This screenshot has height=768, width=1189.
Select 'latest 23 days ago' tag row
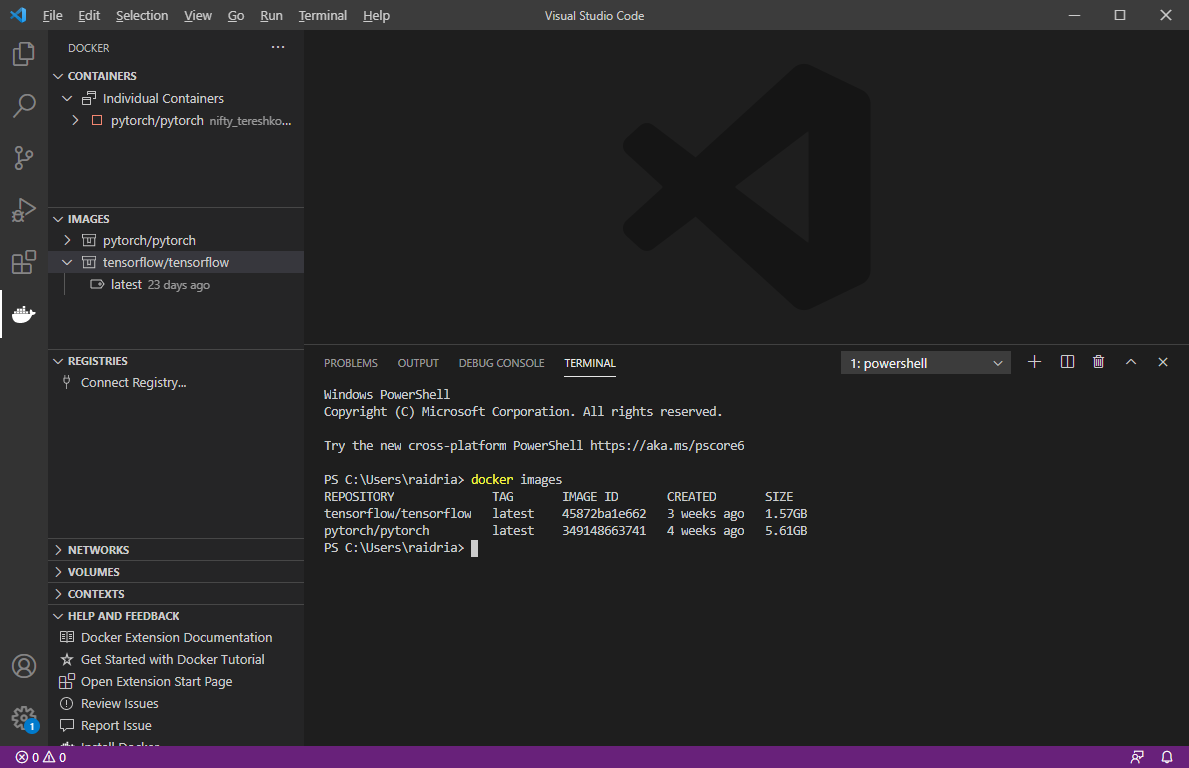tap(176, 284)
